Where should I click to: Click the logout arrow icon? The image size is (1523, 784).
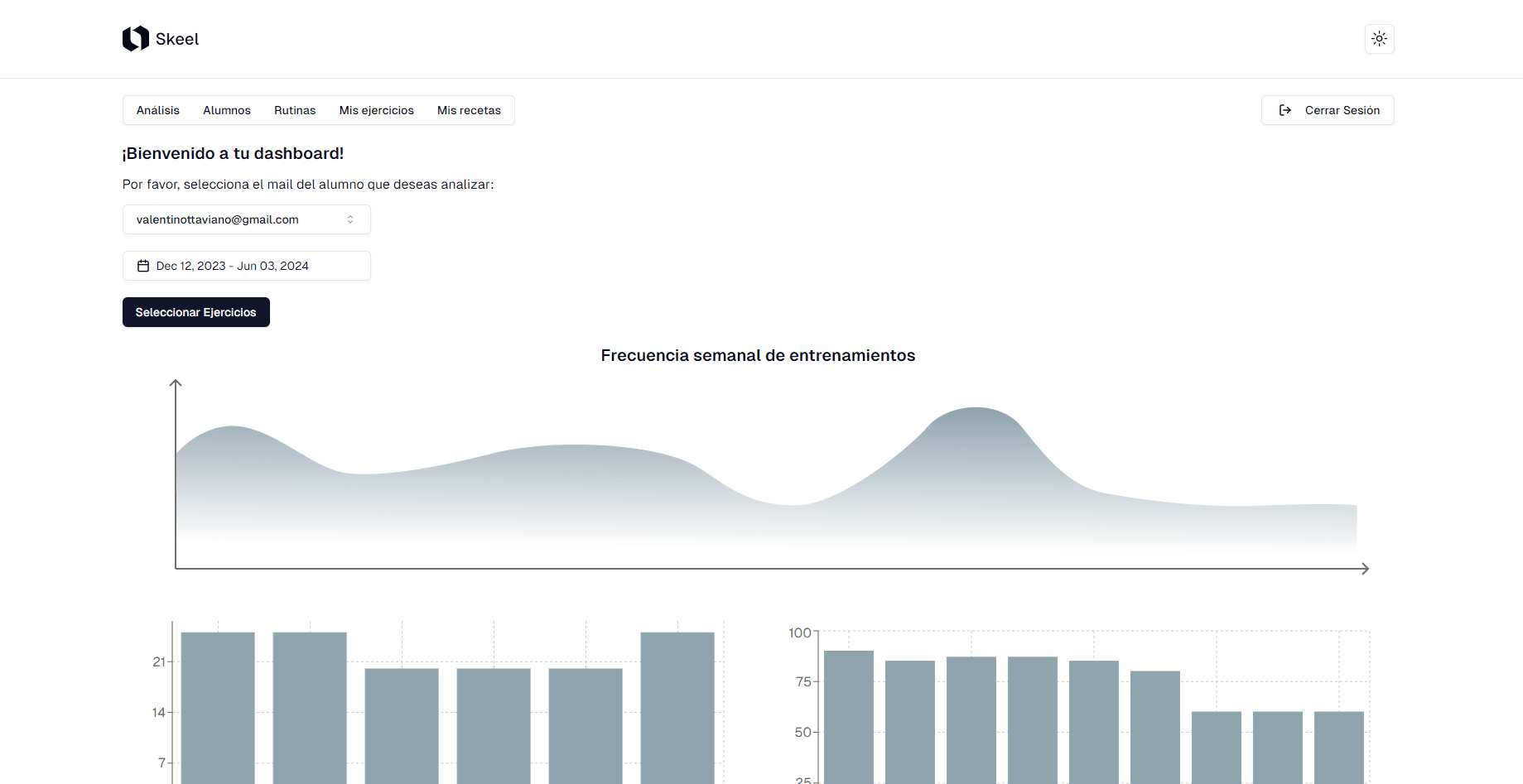[1285, 110]
